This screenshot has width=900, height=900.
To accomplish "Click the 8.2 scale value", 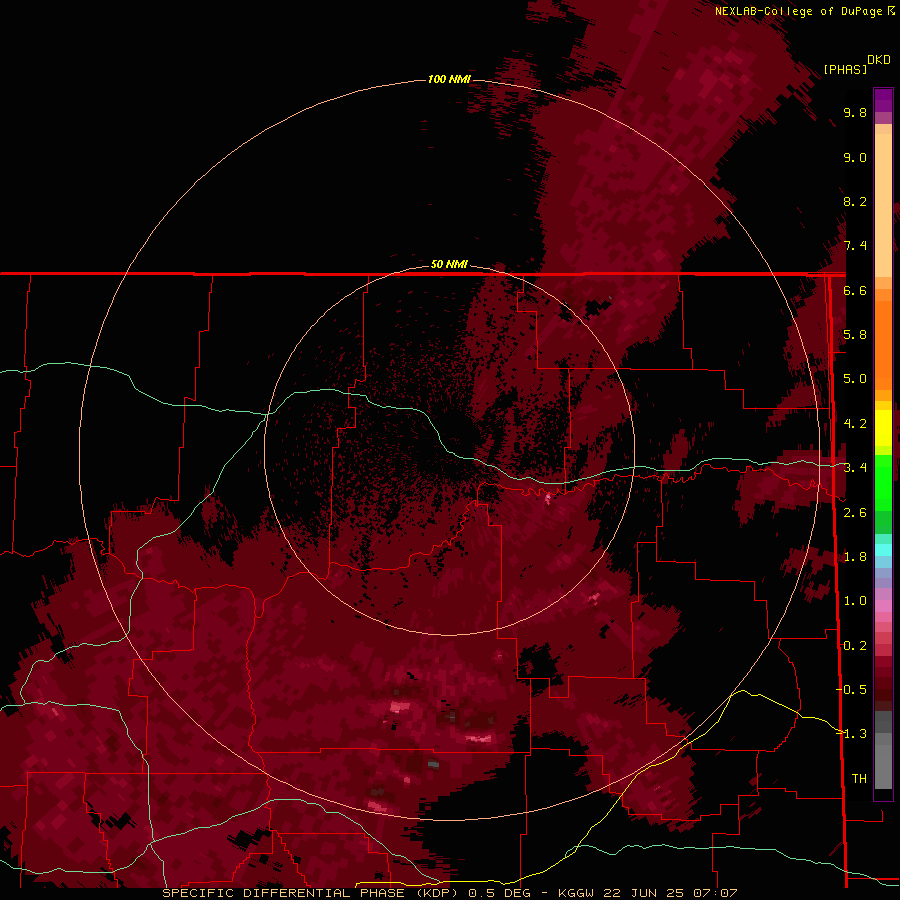I will [x=855, y=201].
